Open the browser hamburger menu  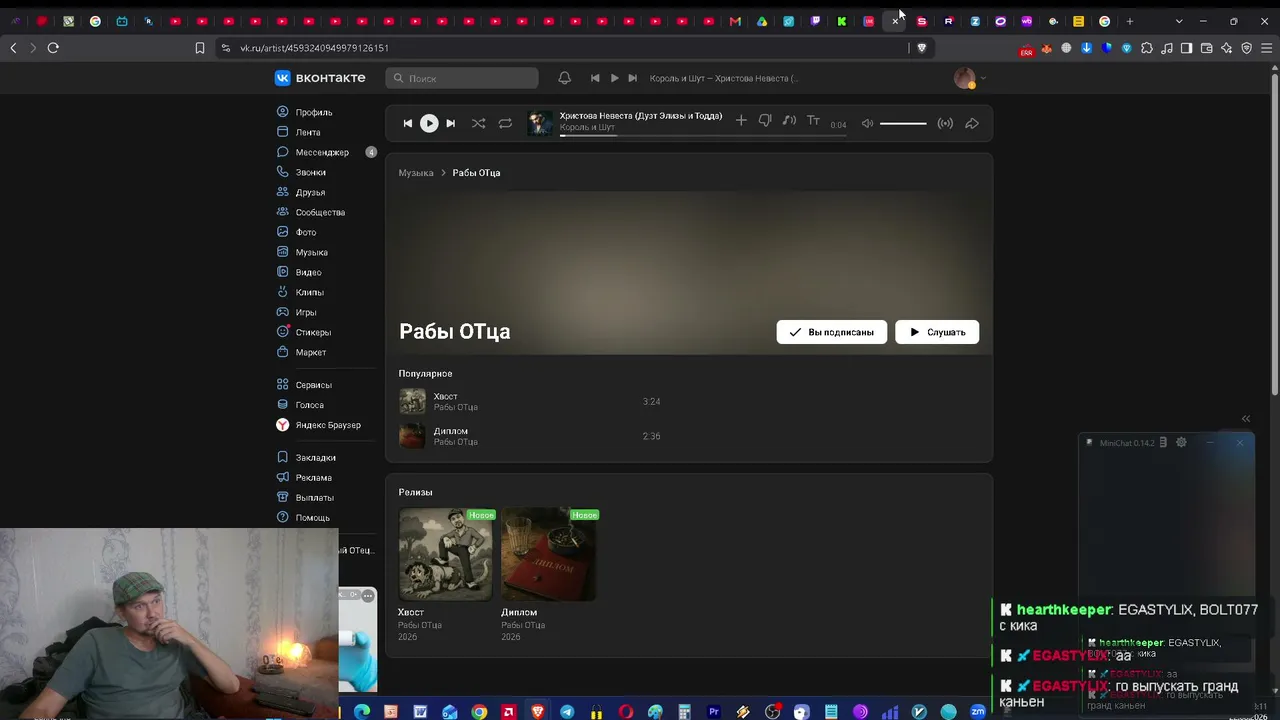pyautogui.click(x=1266, y=48)
